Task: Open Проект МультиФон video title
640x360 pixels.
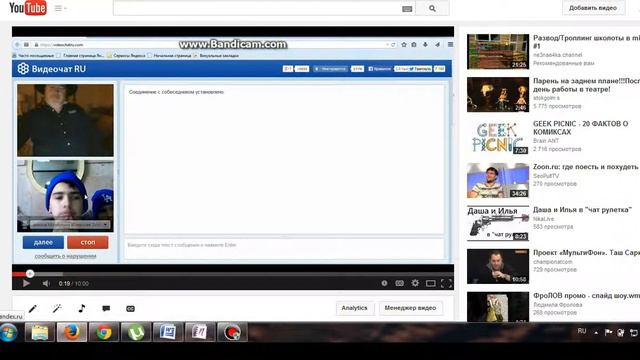Action: pyautogui.click(x=587, y=253)
